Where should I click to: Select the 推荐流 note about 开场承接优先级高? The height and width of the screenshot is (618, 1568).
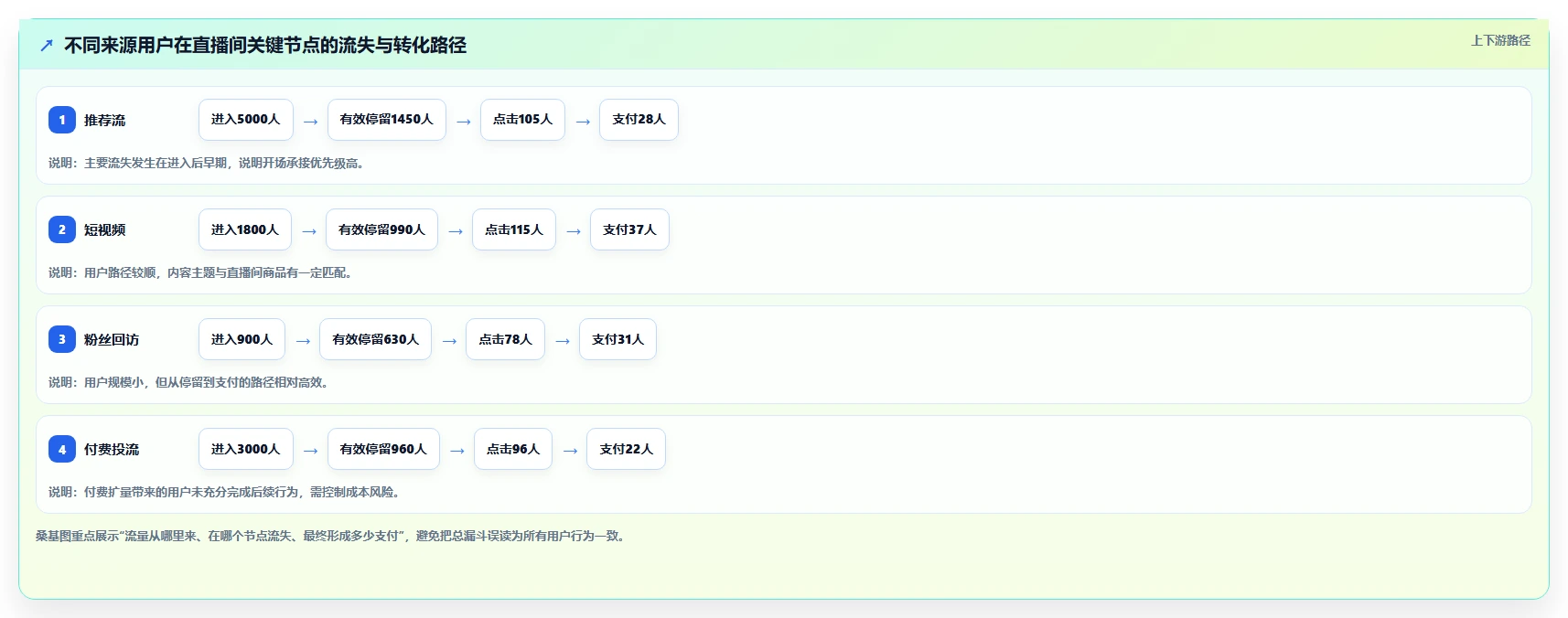[x=208, y=163]
